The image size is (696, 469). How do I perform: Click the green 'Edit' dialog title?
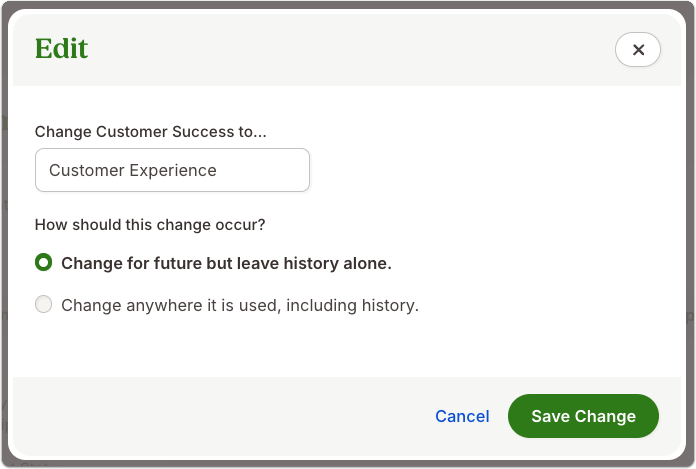click(61, 48)
